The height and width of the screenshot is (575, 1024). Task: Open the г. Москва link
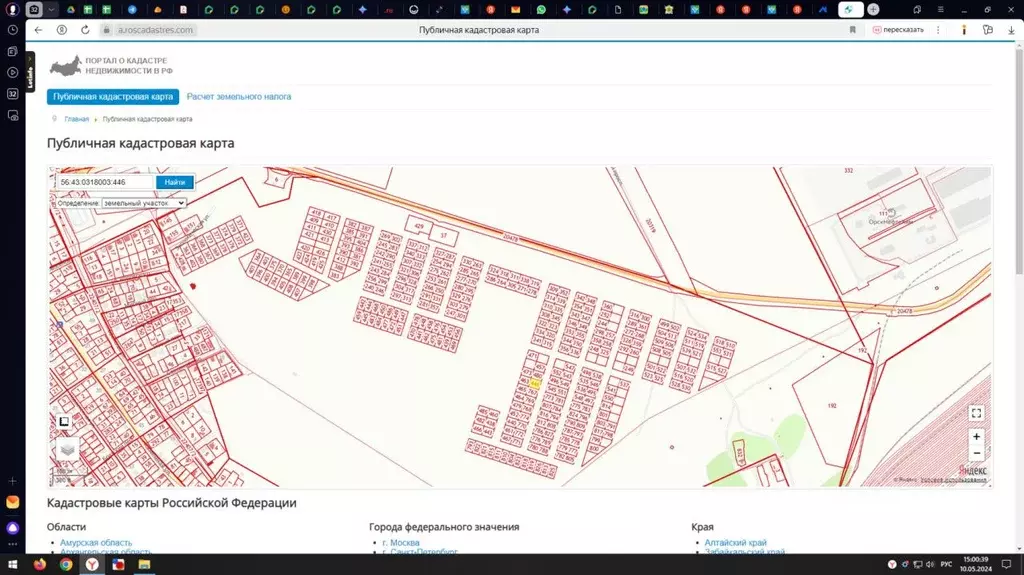401,542
